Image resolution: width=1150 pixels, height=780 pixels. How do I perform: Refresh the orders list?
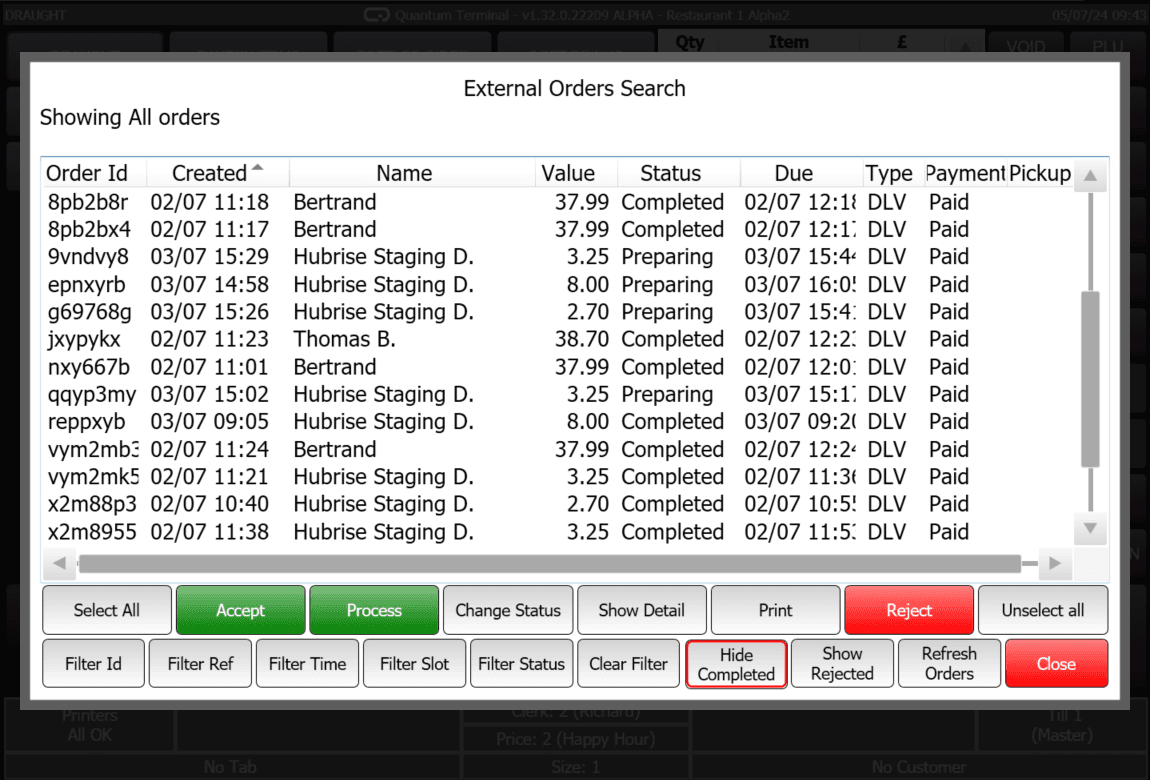point(949,663)
